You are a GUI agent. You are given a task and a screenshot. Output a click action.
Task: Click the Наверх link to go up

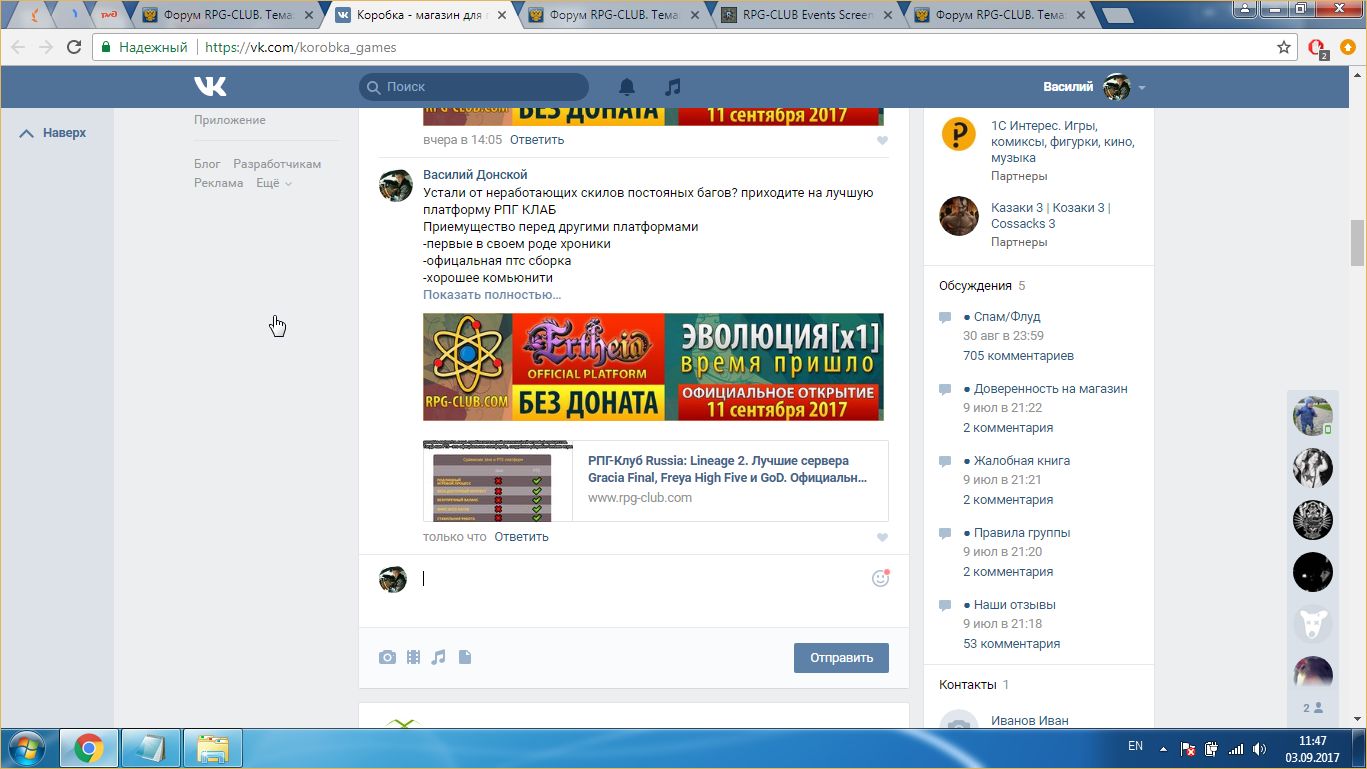coord(53,133)
